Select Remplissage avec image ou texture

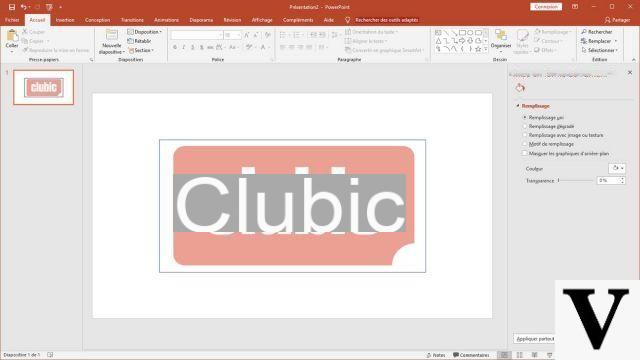pyautogui.click(x=525, y=135)
